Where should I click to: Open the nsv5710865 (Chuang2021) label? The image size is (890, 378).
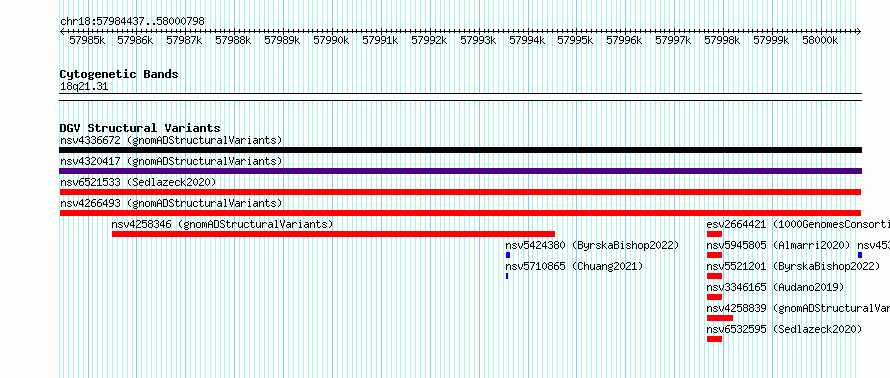tap(574, 266)
